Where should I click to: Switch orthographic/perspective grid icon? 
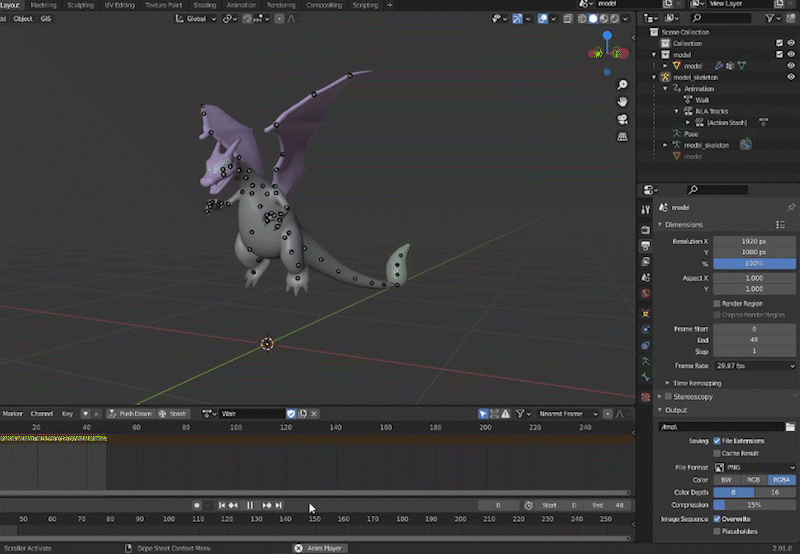tap(622, 137)
